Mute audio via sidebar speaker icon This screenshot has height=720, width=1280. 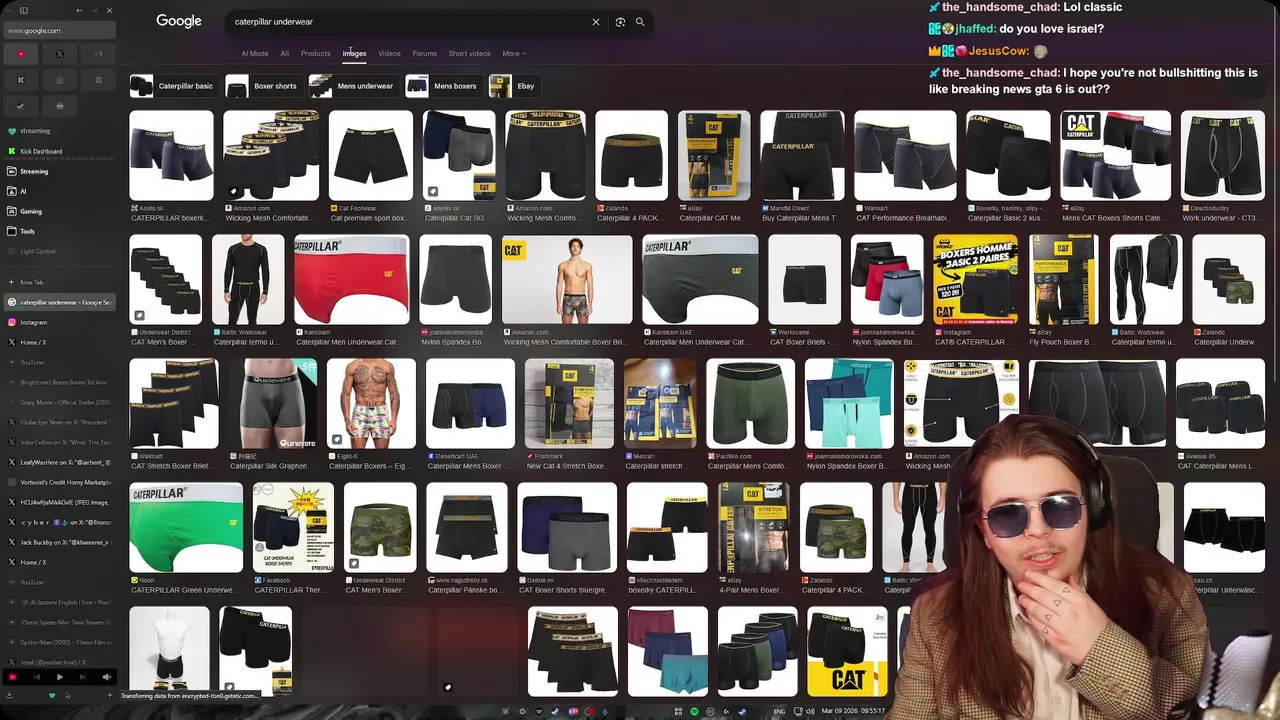coord(106,677)
